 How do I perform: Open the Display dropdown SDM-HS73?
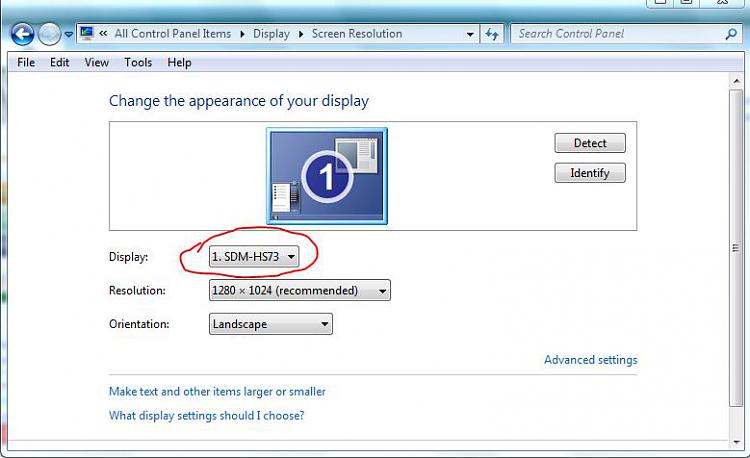254,257
